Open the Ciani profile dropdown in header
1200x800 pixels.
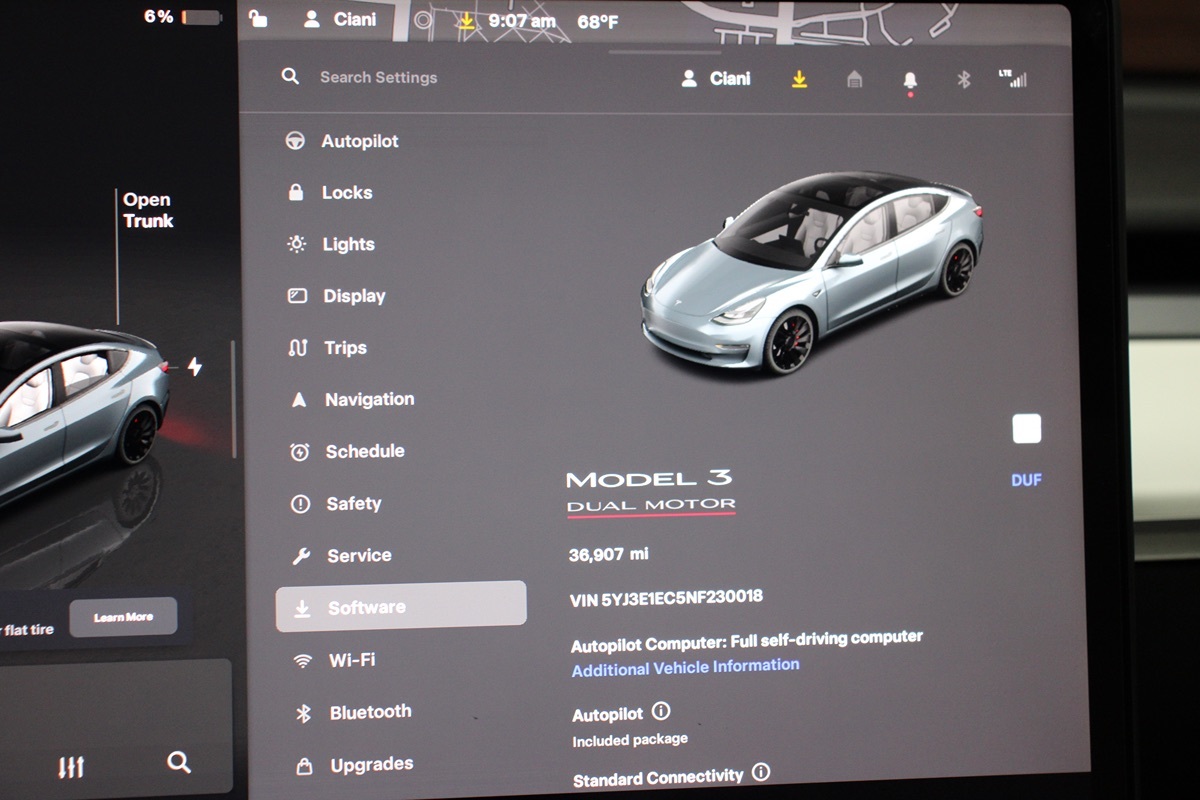click(716, 79)
